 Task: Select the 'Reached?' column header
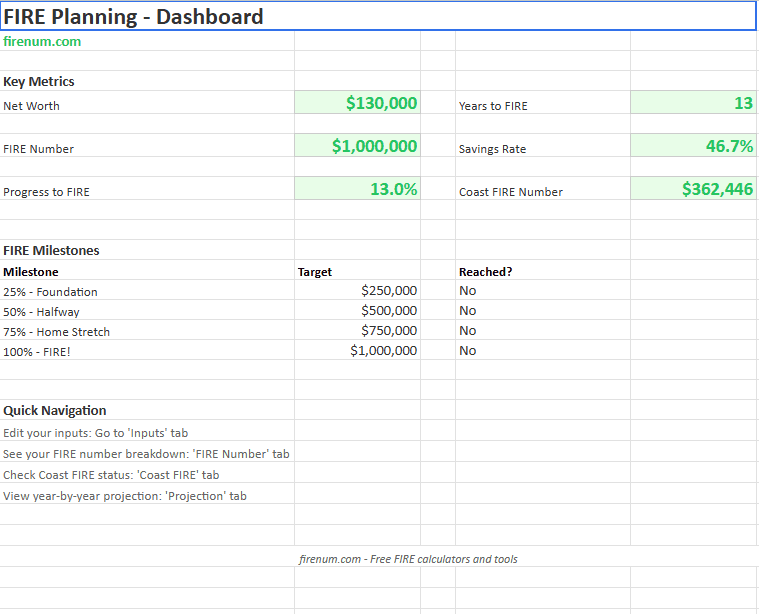[x=485, y=272]
